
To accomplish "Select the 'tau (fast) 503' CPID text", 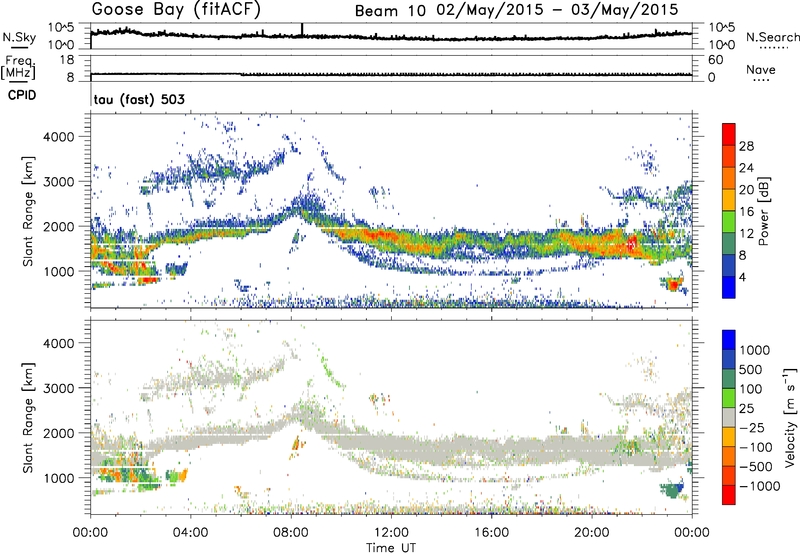I will (x=139, y=99).
